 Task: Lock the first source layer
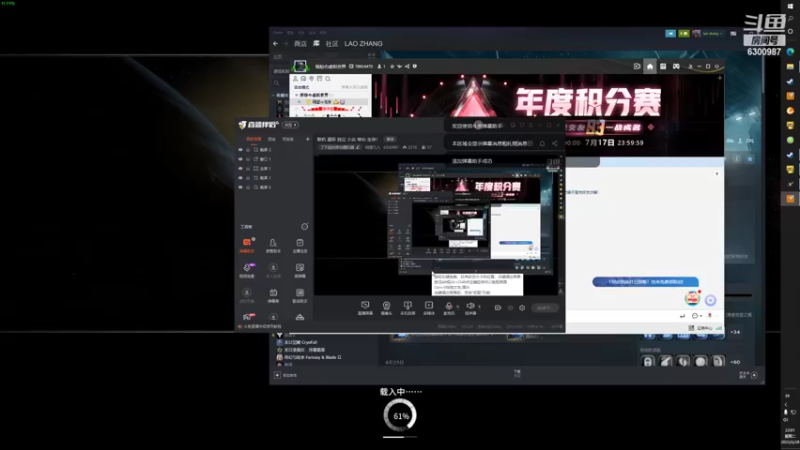click(248, 150)
